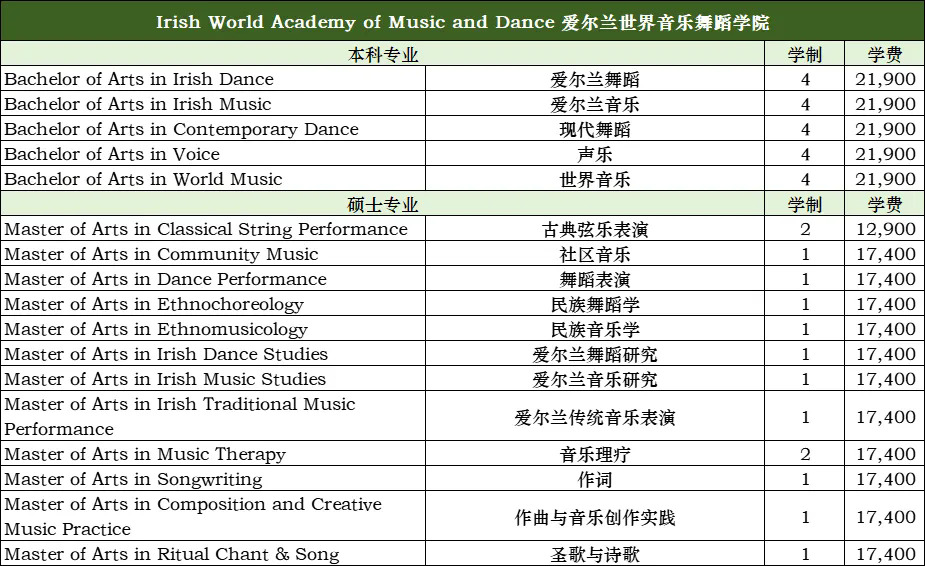
Task: Click Master of Arts in Ritual Chant & Song
Action: tap(172, 554)
